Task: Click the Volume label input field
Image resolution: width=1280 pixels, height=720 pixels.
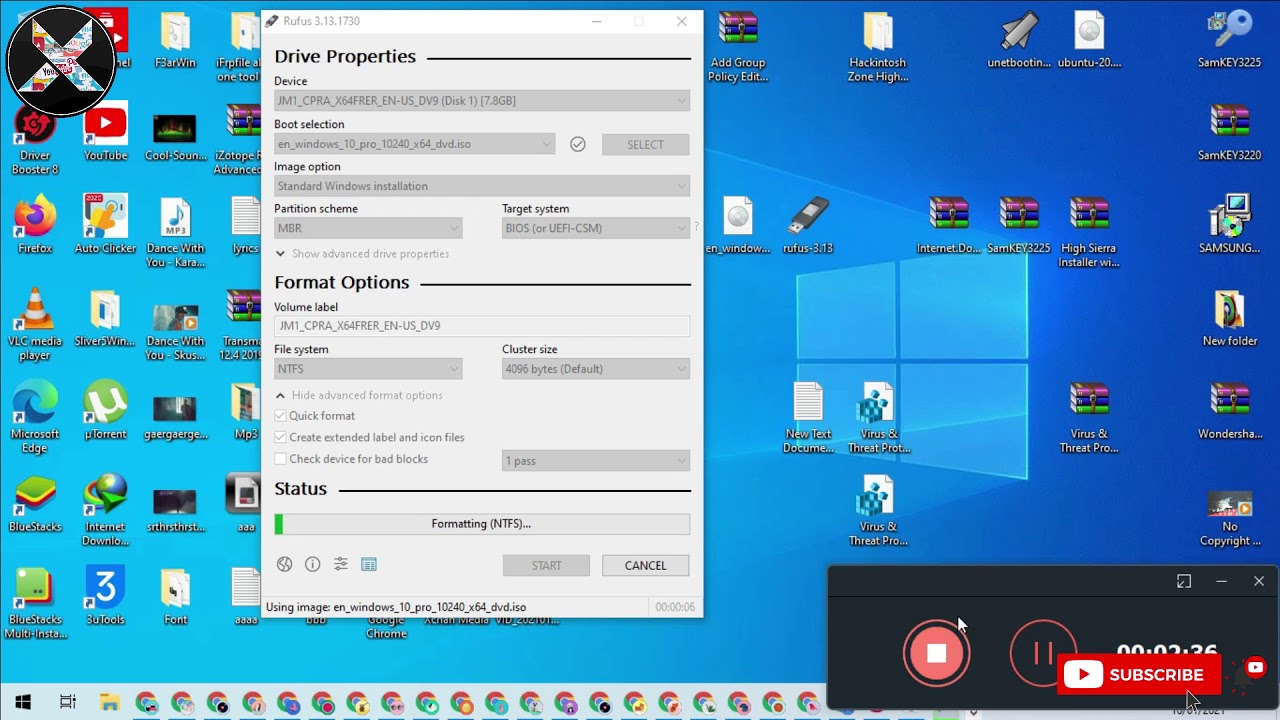Action: 482,326
